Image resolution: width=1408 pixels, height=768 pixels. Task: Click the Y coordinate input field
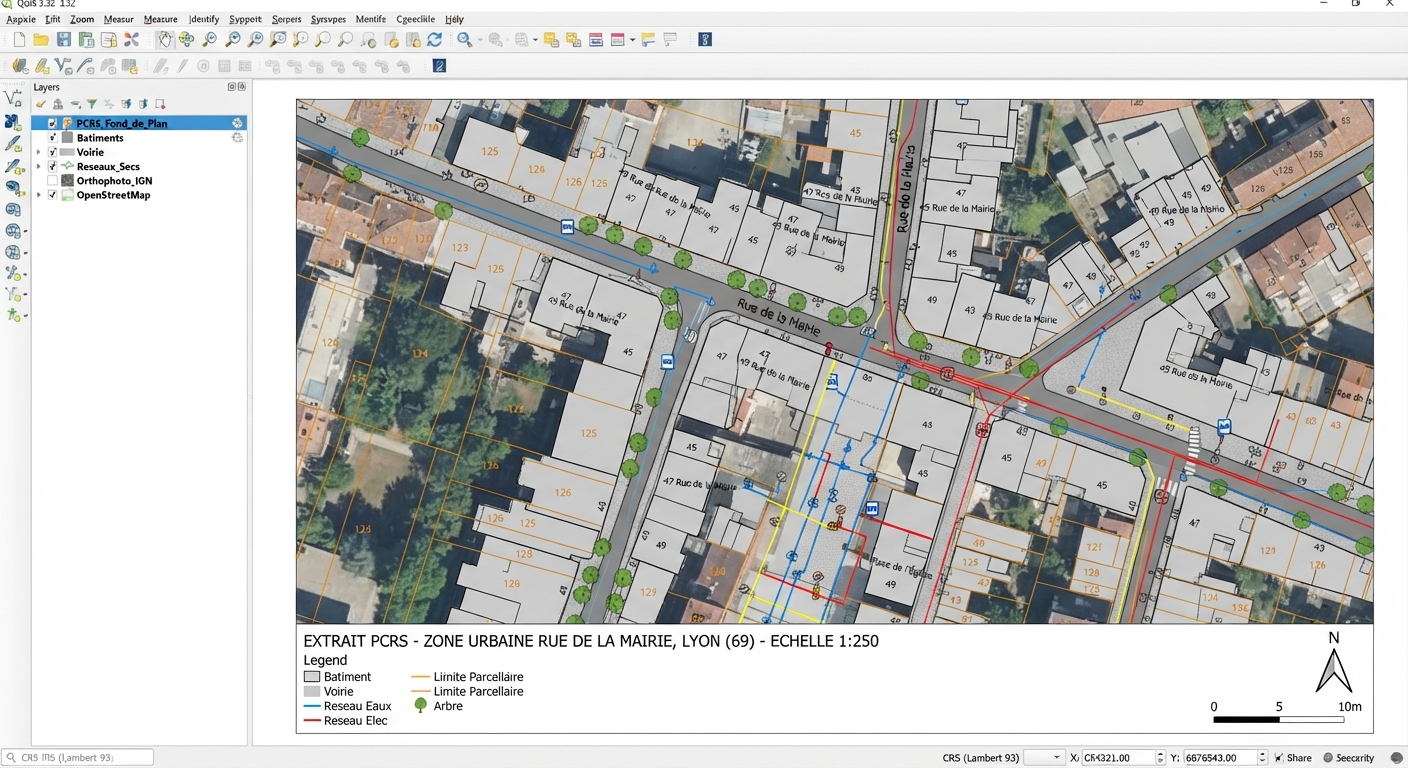(1220, 758)
